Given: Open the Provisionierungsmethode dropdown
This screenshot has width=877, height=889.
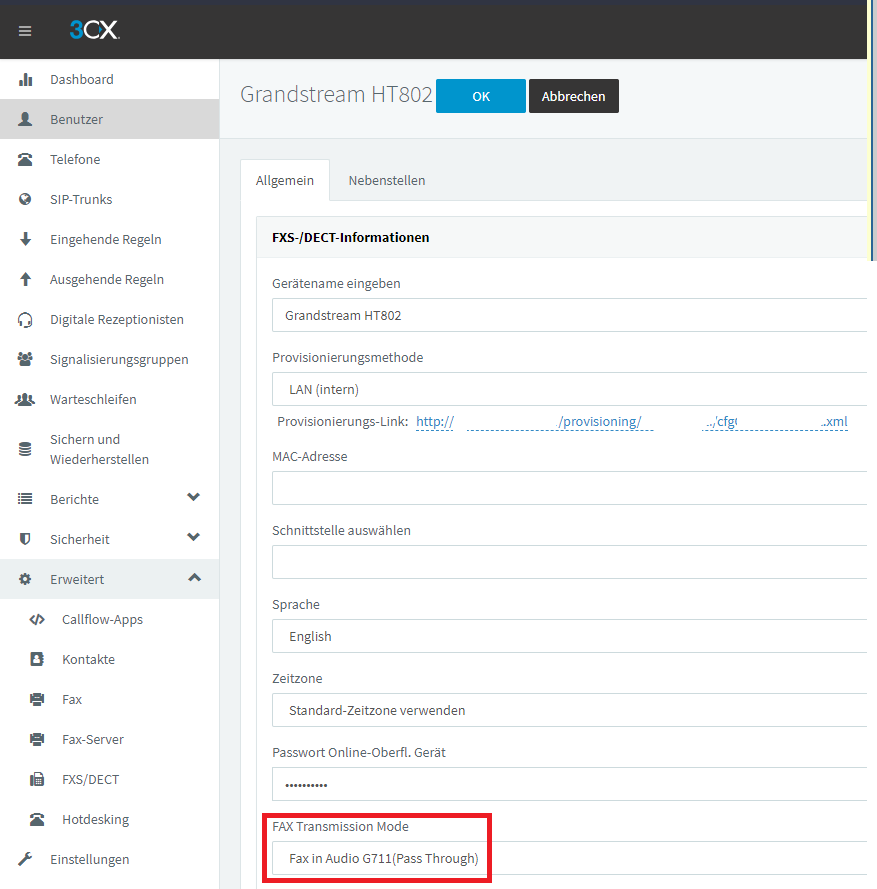Looking at the screenshot, I should (568, 389).
